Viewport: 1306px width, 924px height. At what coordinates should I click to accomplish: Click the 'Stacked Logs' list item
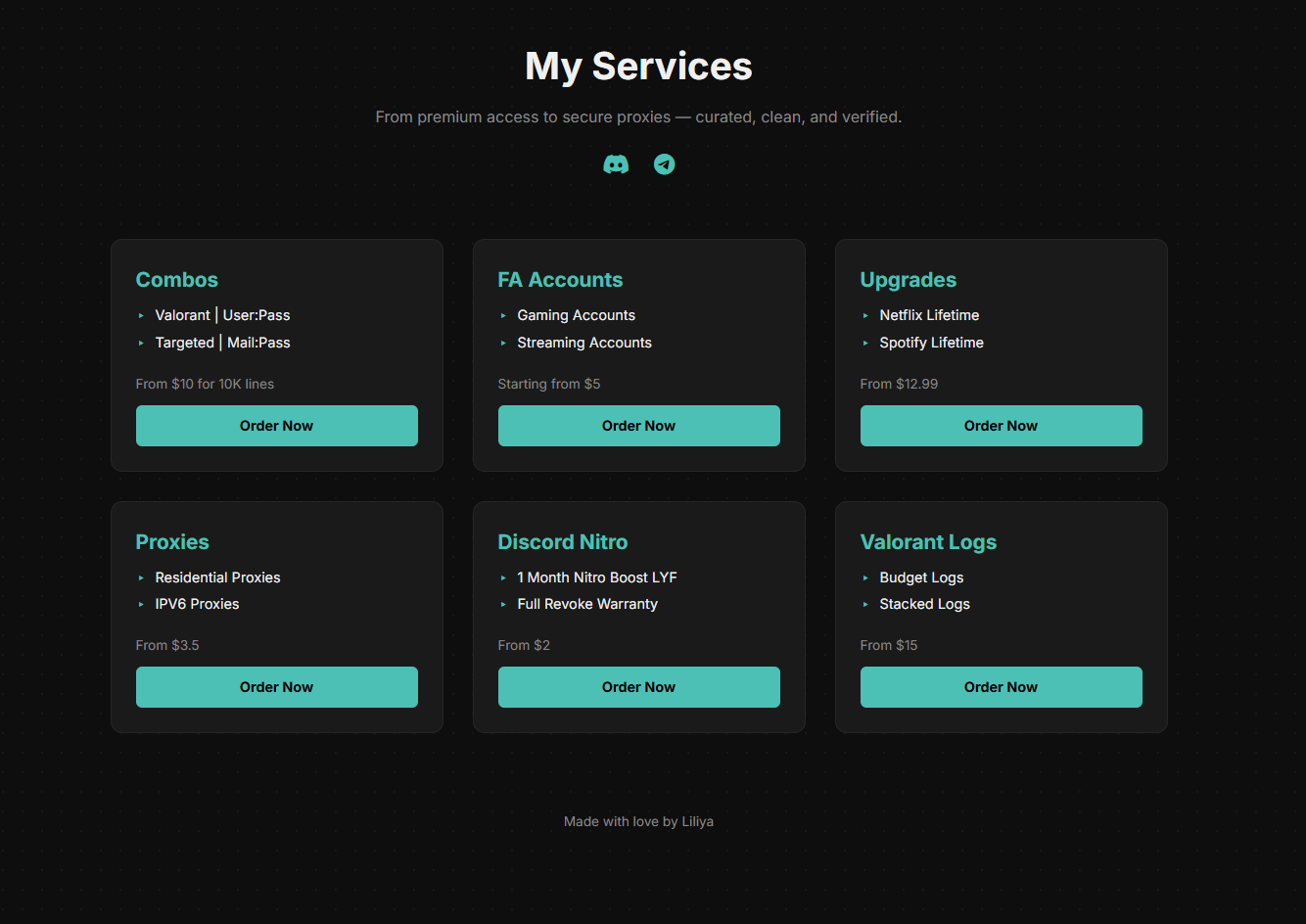pyautogui.click(x=924, y=604)
